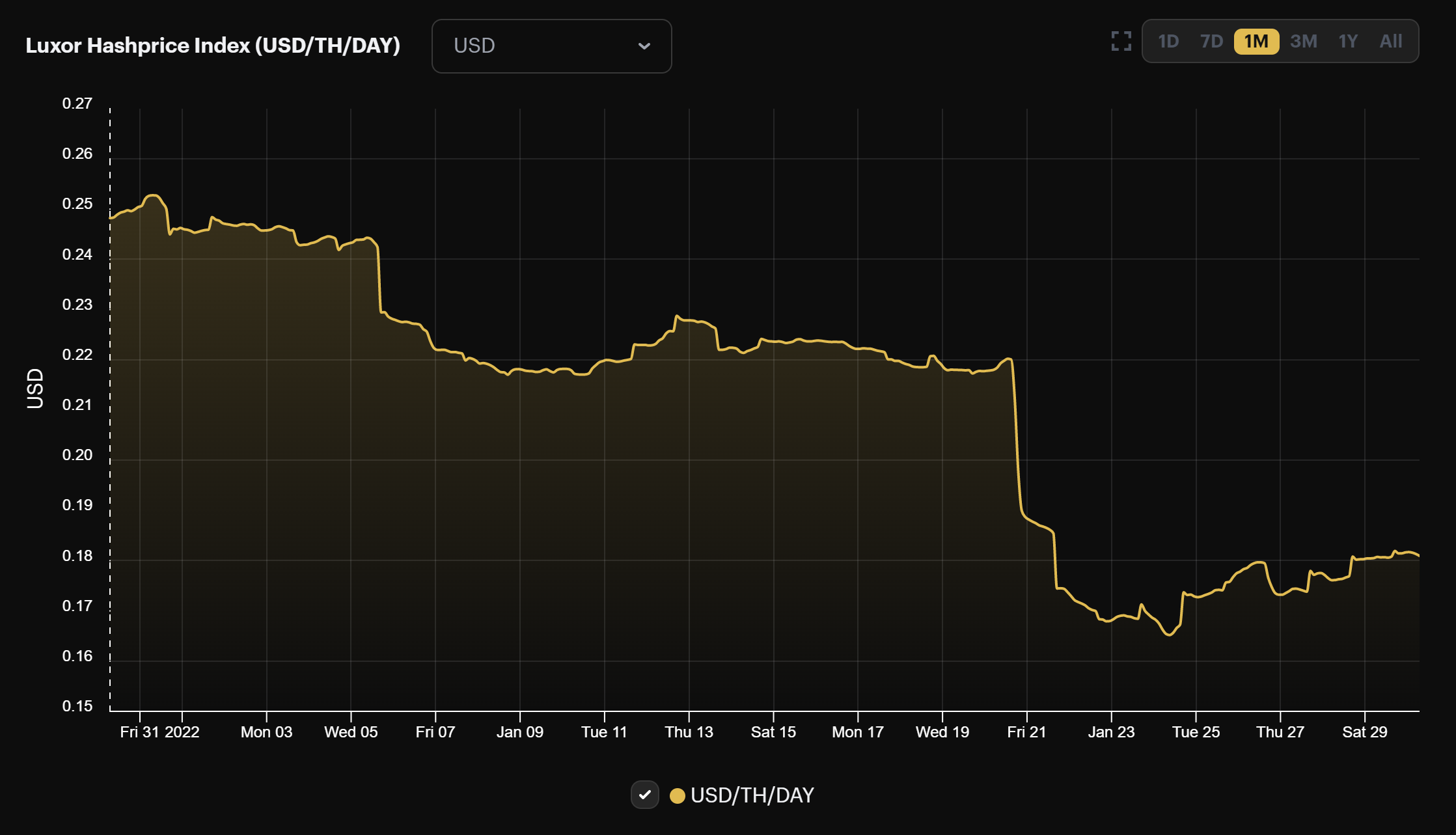
Task: Click the 0.17 y-axis value
Action: click(77, 606)
